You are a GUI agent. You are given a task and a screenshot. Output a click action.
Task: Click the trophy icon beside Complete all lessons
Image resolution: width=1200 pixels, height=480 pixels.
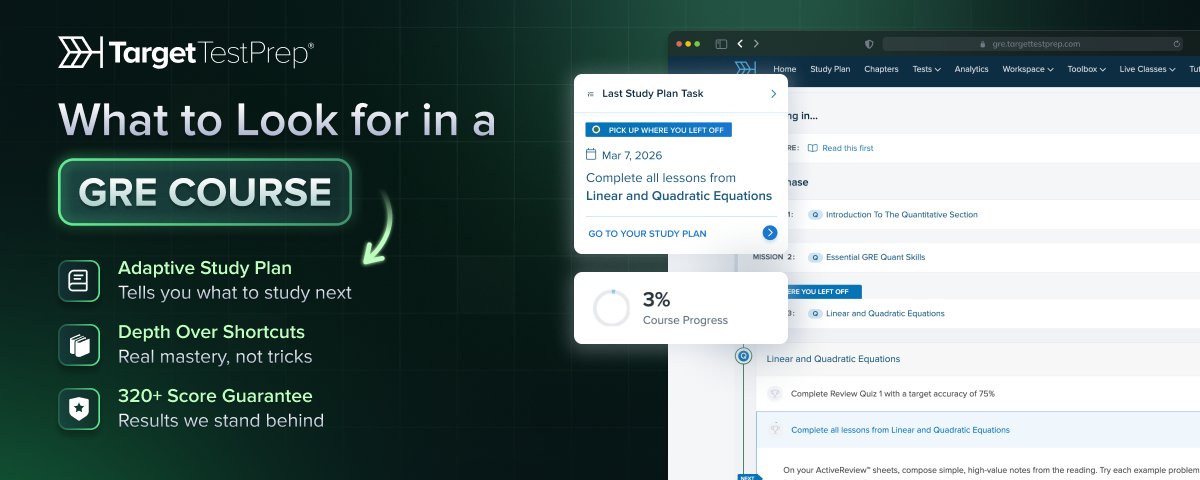coord(775,429)
